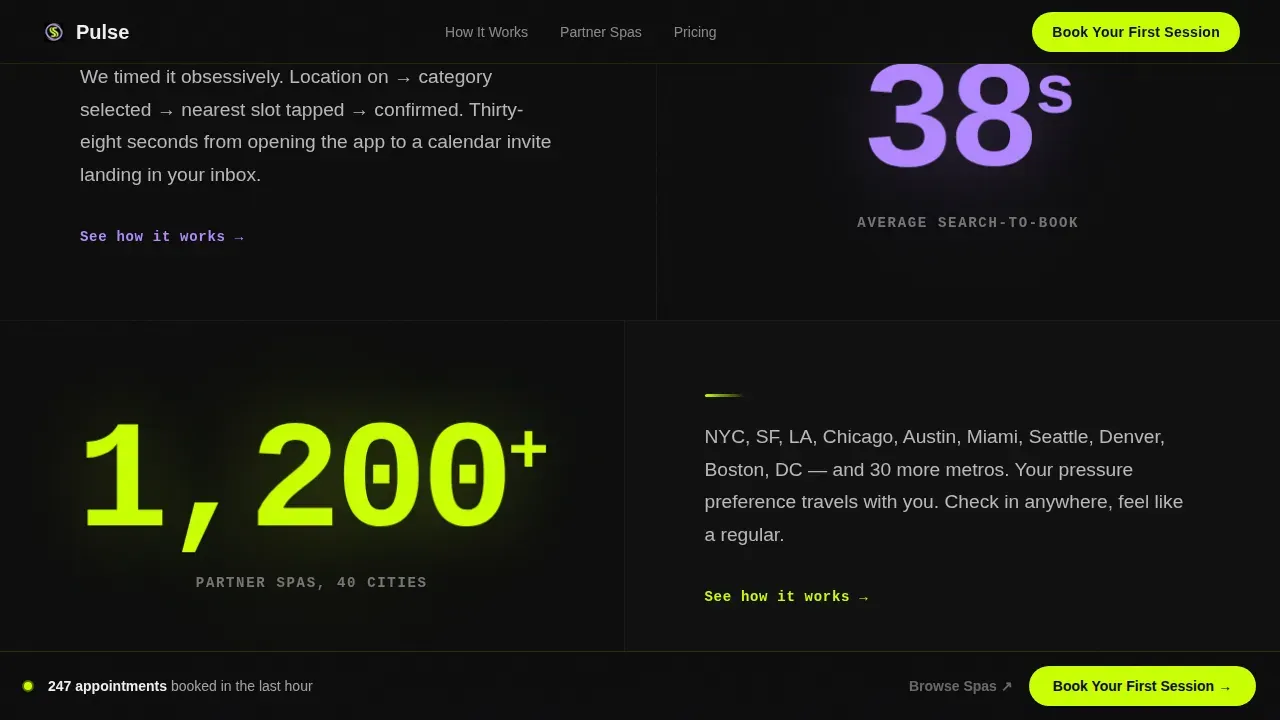
Task: Click the bottom Book Your First Session button
Action: 1142,686
